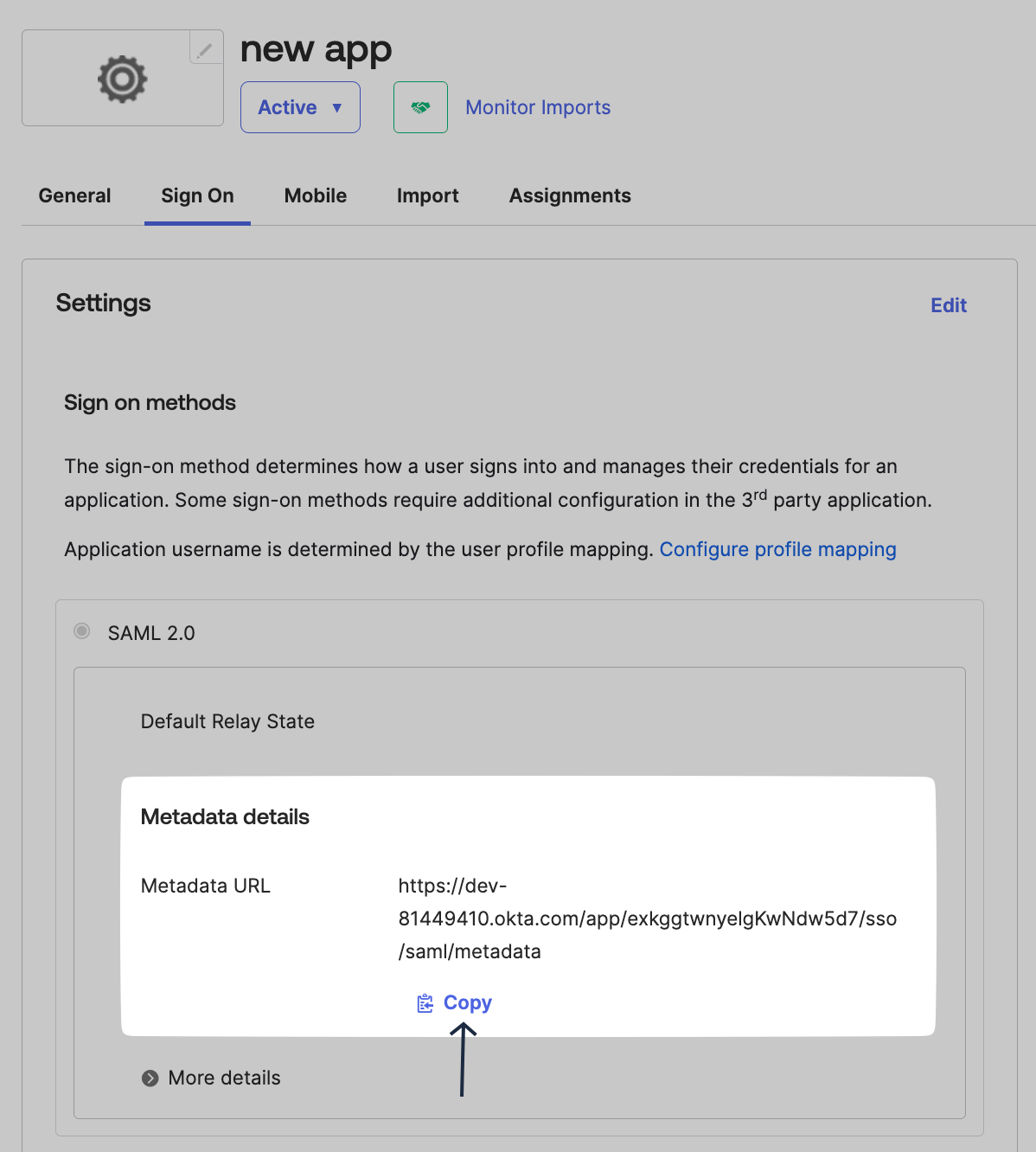The image size is (1036, 1152).
Task: Click Edit in the Settings panel
Action: pyautogui.click(x=949, y=305)
